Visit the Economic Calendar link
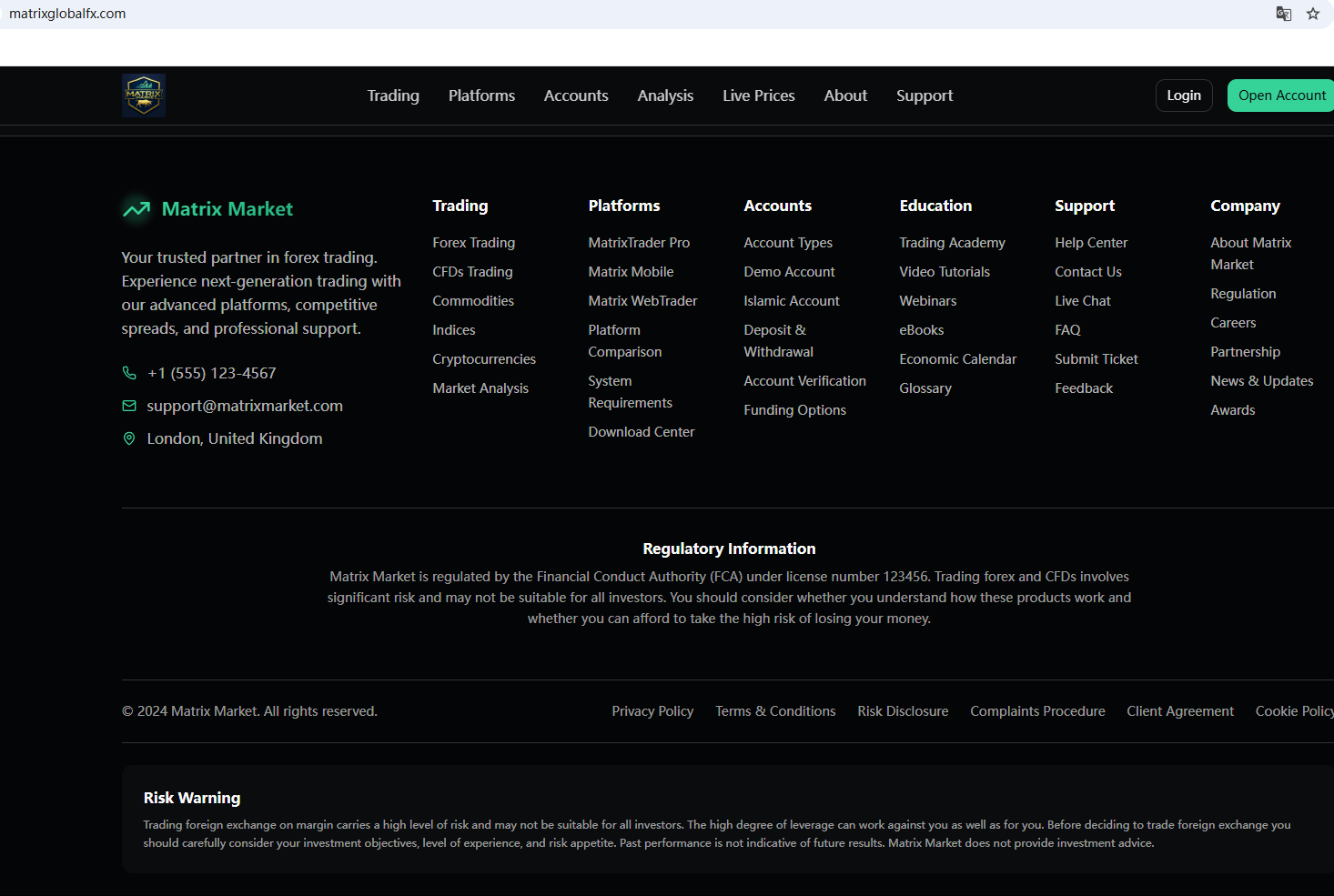The image size is (1334, 896). 957,359
